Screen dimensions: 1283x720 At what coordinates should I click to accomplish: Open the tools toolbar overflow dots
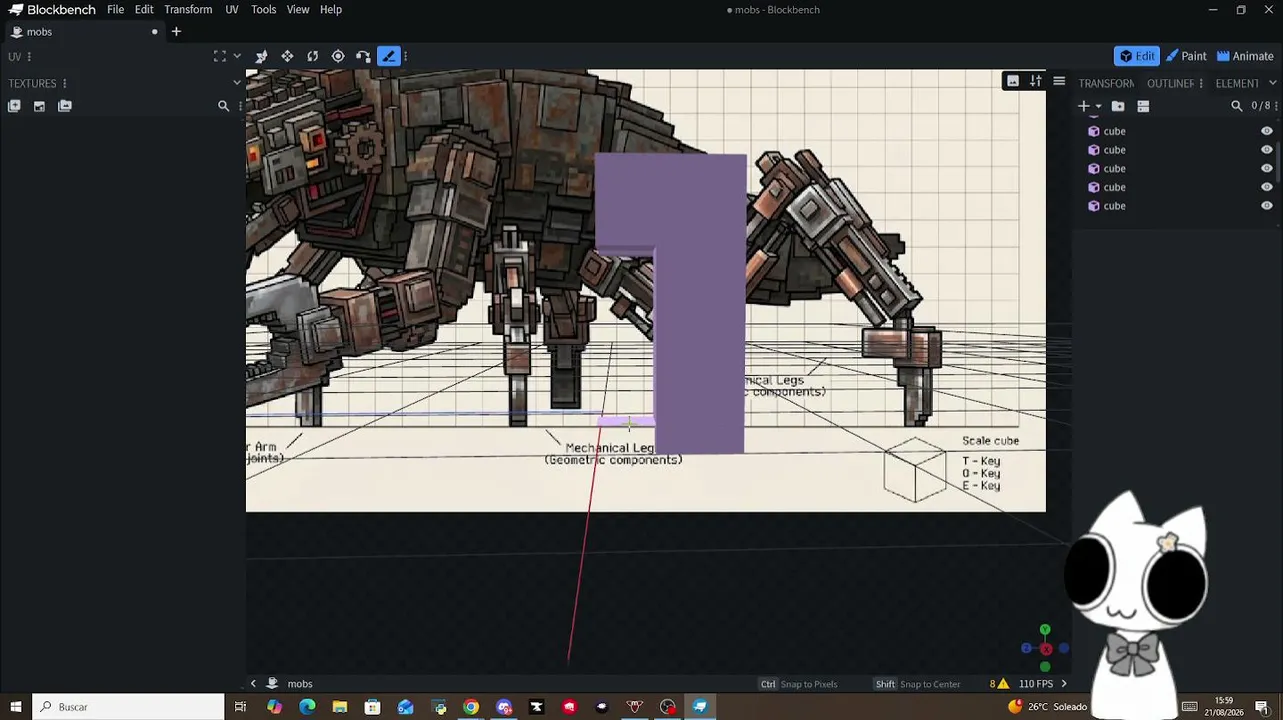point(405,56)
